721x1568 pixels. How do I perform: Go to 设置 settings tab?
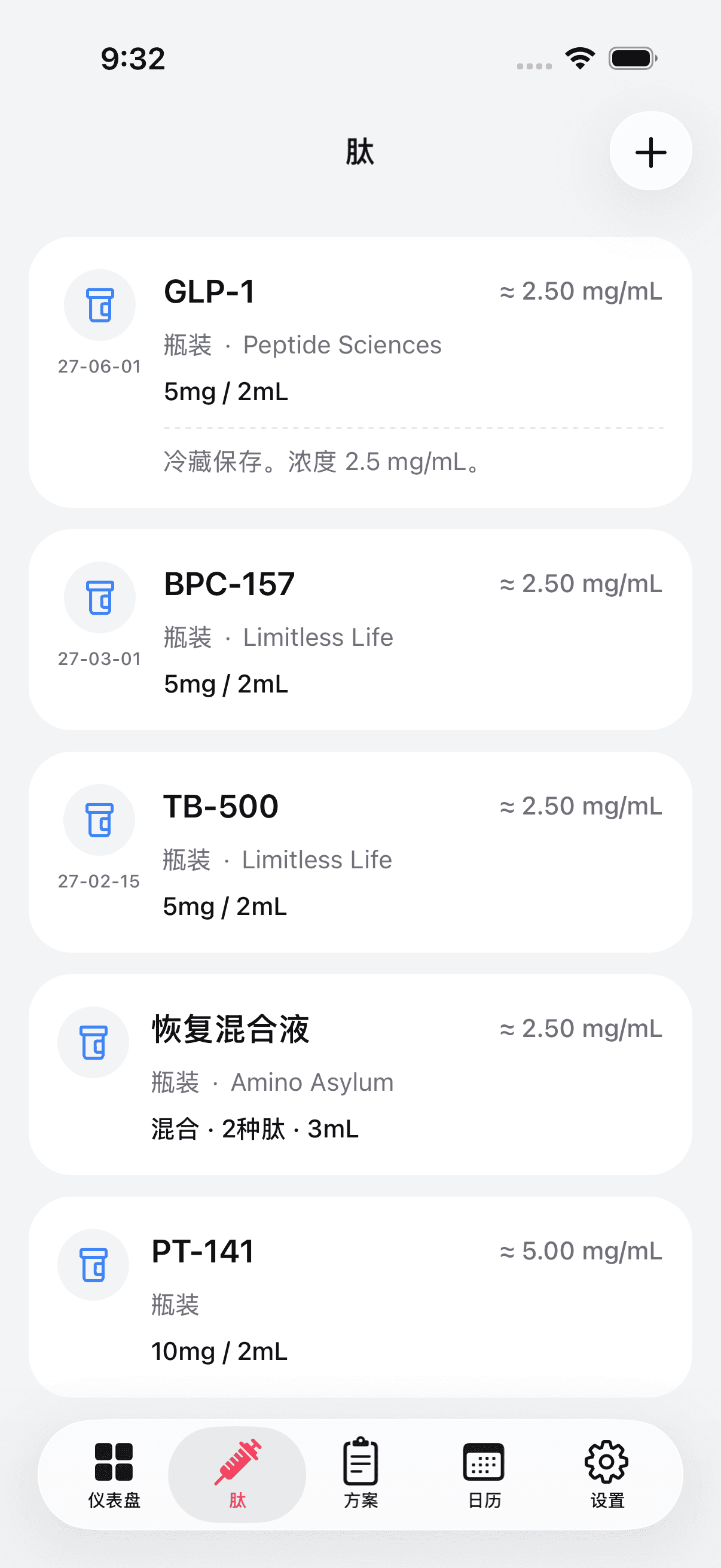point(607,1474)
